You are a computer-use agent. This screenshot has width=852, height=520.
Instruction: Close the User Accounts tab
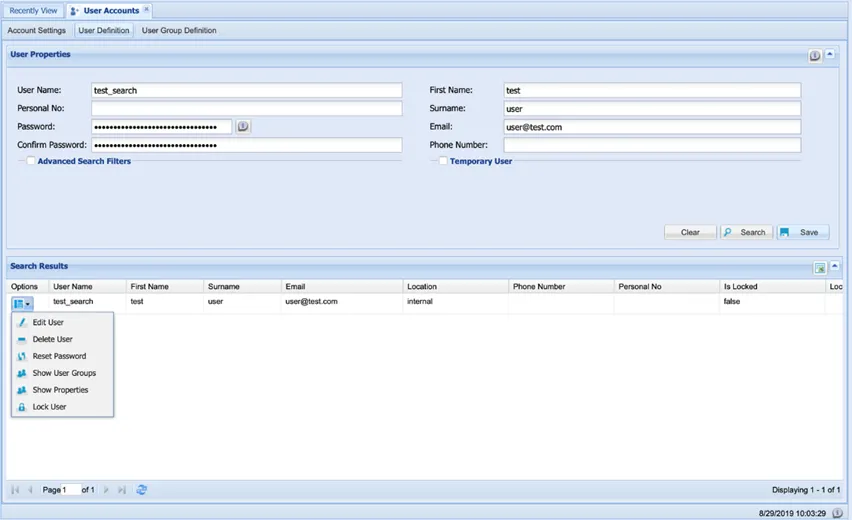146,9
